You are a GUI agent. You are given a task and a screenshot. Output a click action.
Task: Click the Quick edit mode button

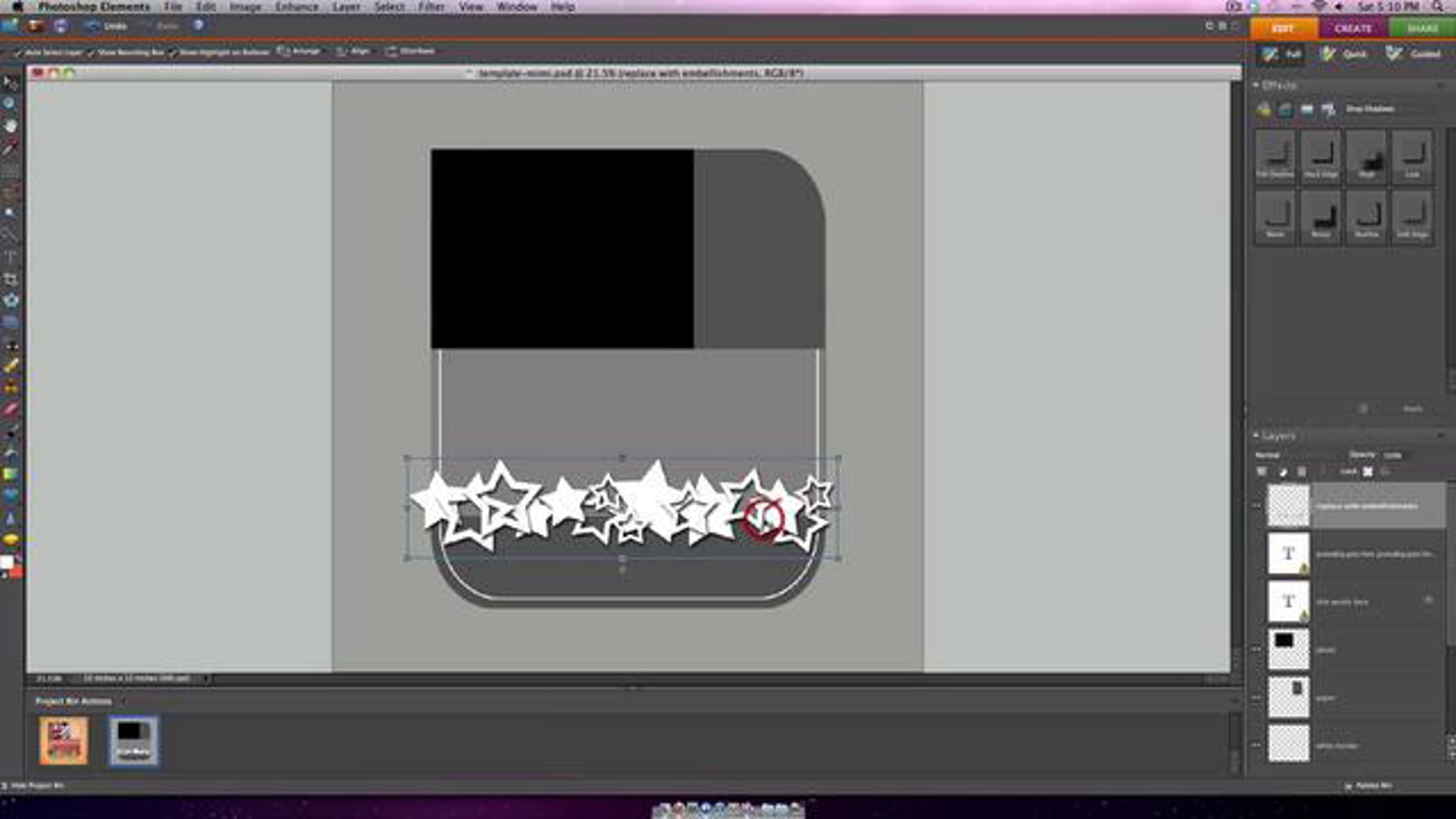[x=1344, y=54]
